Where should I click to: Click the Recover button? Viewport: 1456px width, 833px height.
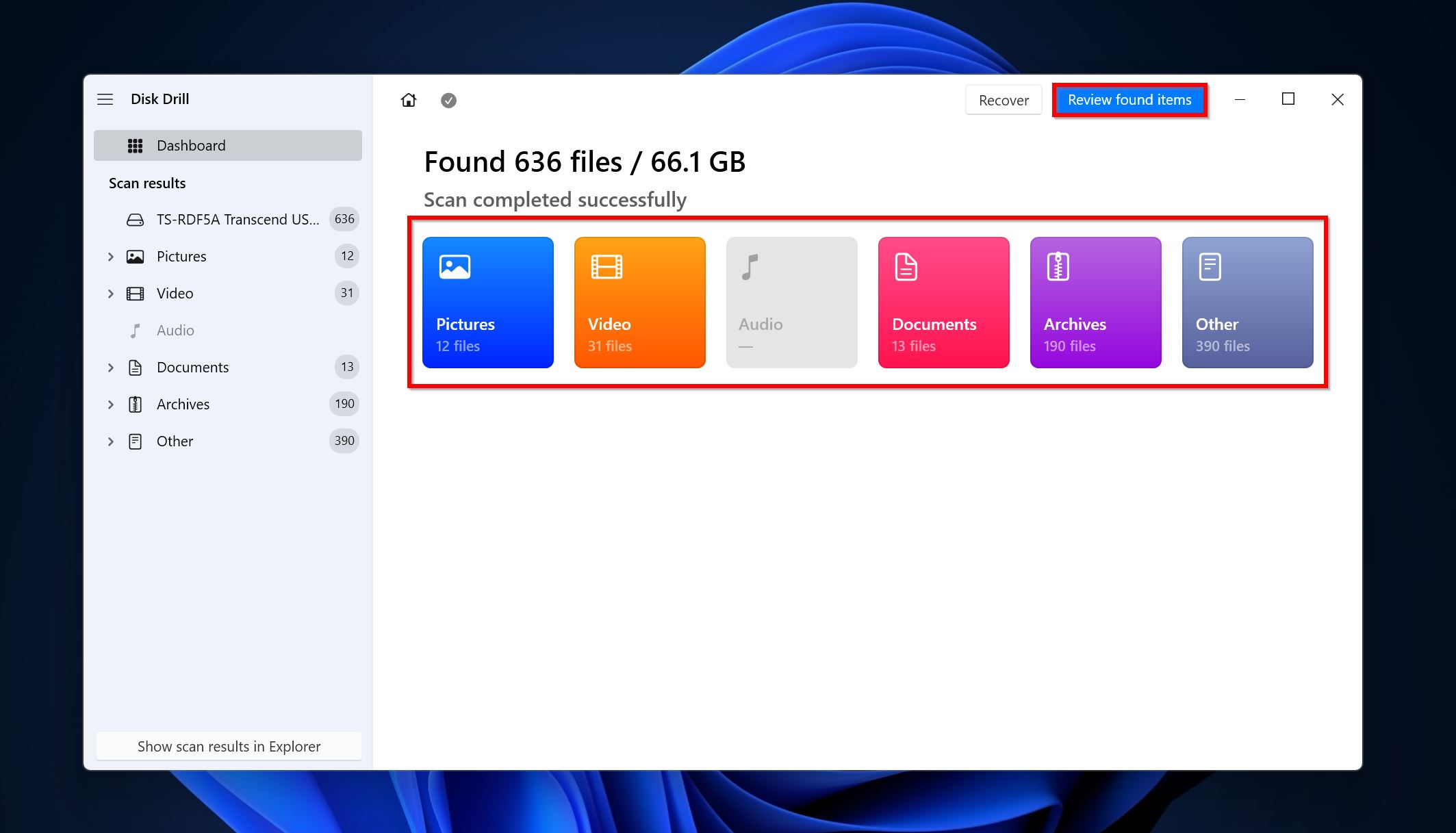(x=1003, y=99)
